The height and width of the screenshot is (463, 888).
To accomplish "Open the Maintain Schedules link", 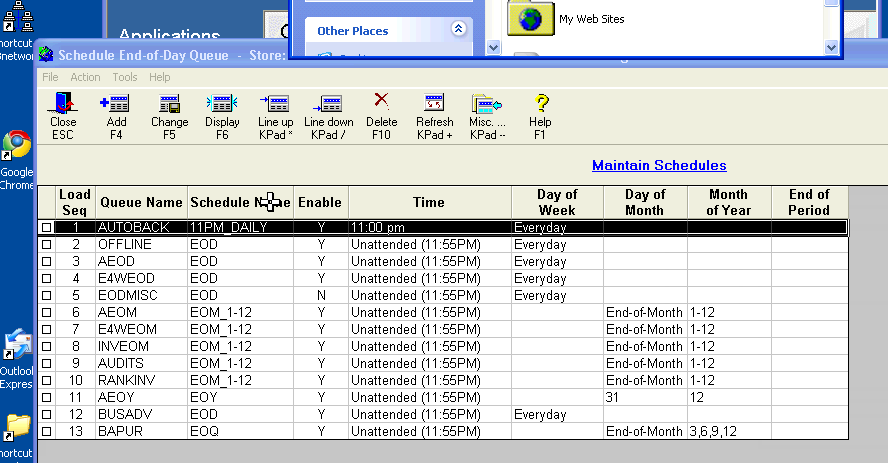I will coord(659,165).
